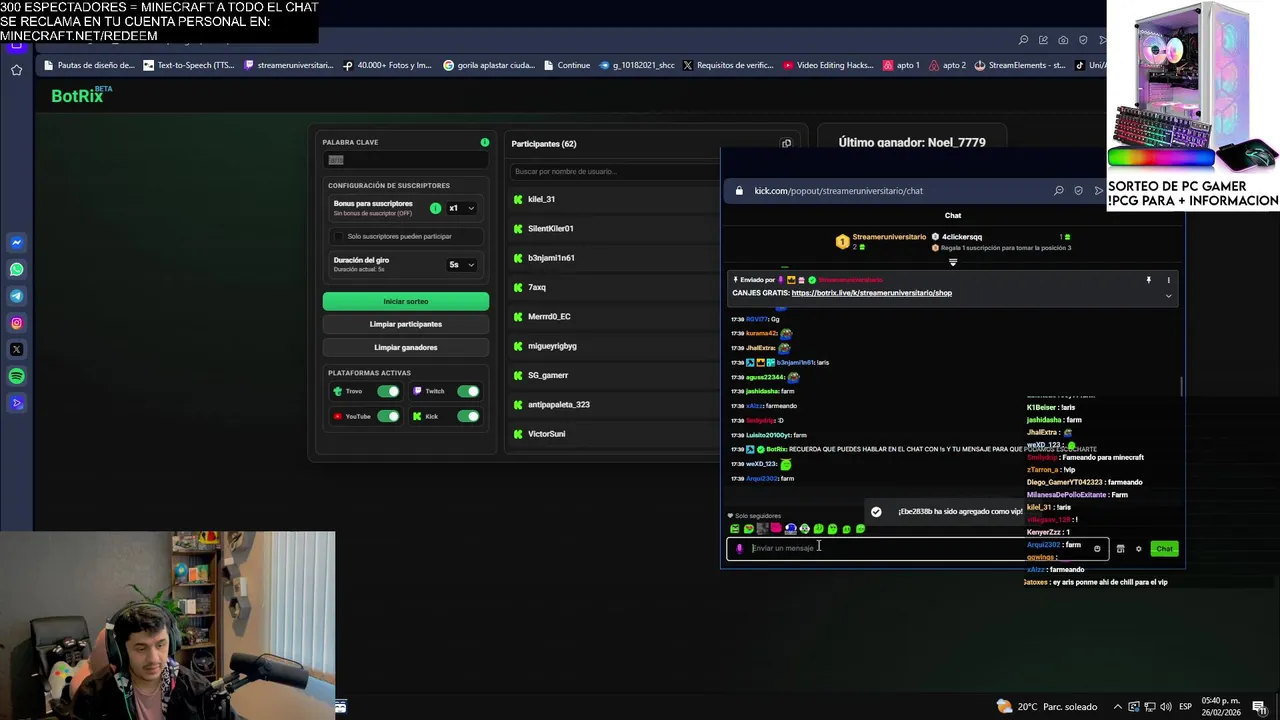Click the Enviar un mensaje chat input
The image size is (1280, 720).
[918, 548]
